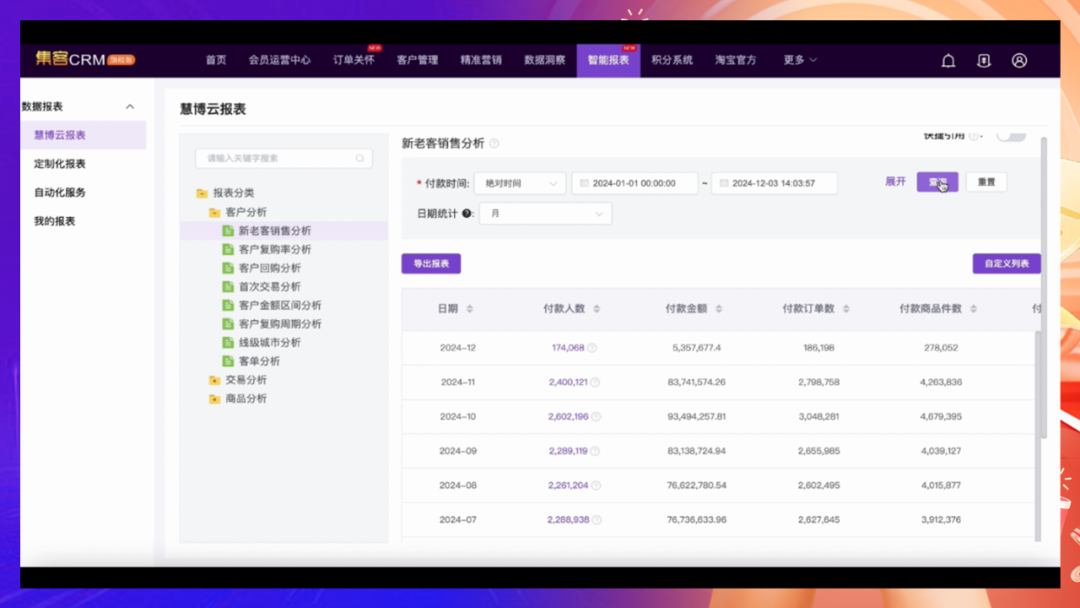The image size is (1080, 608).
Task: Click the 自定义列表 button
Action: [x=1006, y=264]
